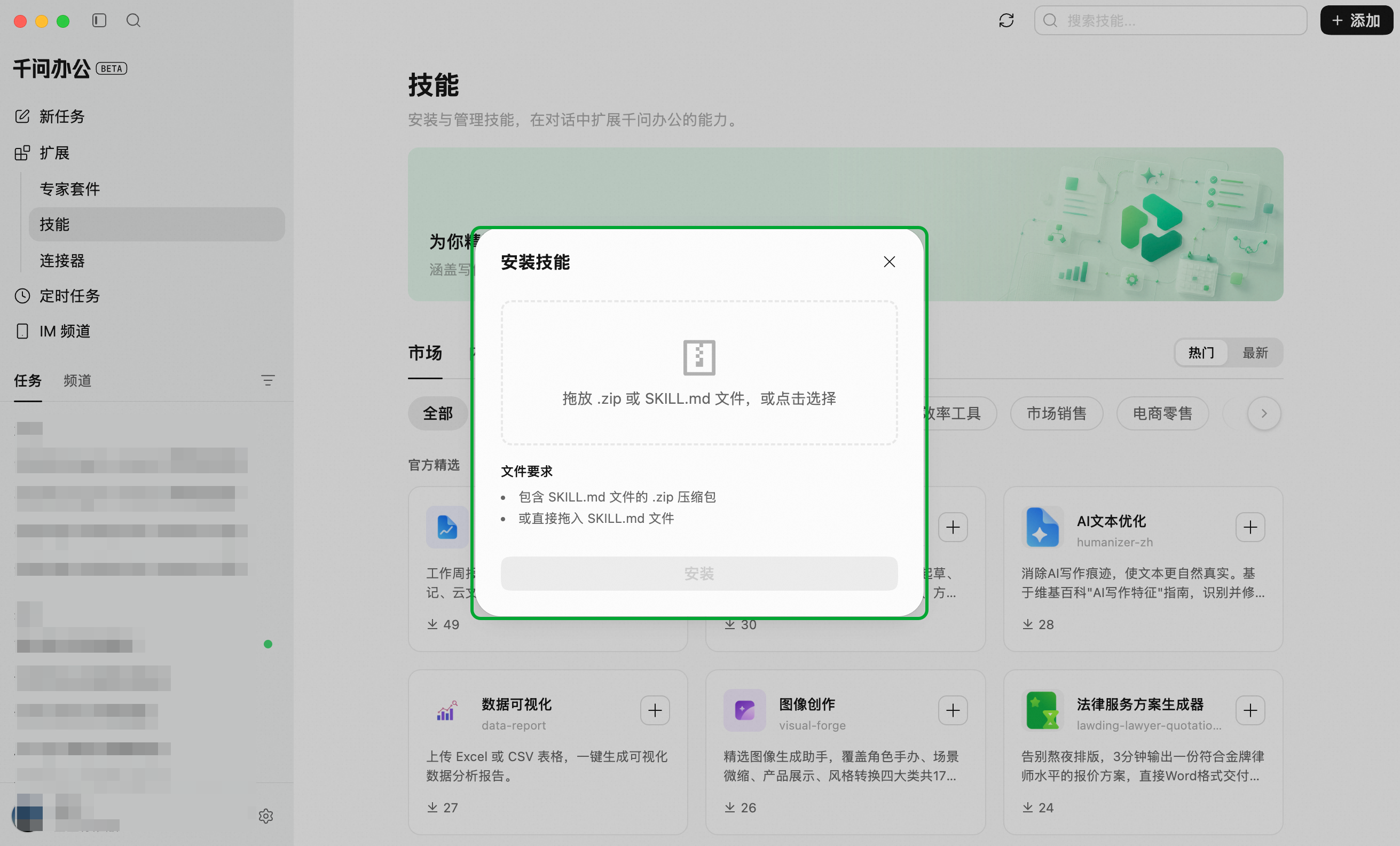Select the 全部 category chip
Screen dimensions: 1400x846
437,413
